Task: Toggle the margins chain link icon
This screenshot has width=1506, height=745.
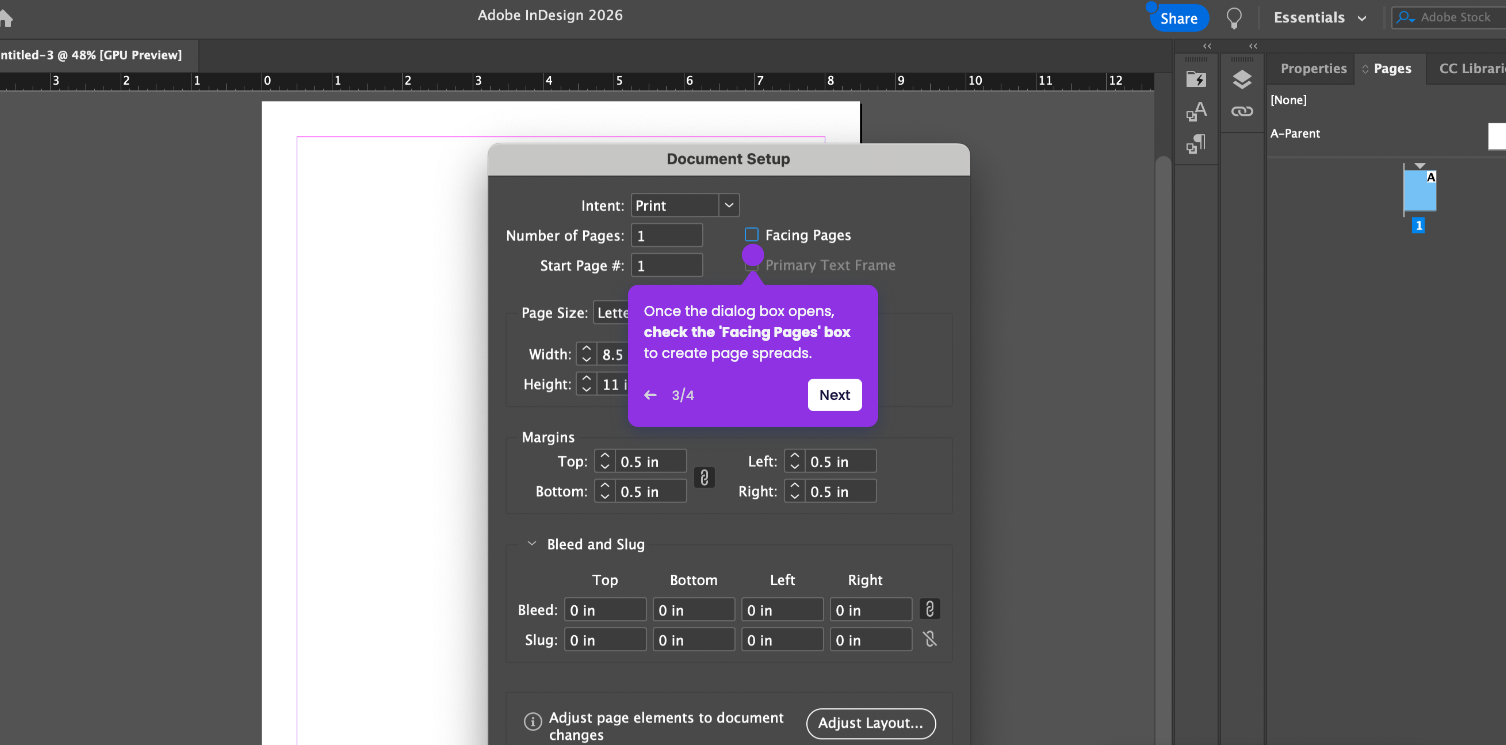Action: click(x=704, y=477)
